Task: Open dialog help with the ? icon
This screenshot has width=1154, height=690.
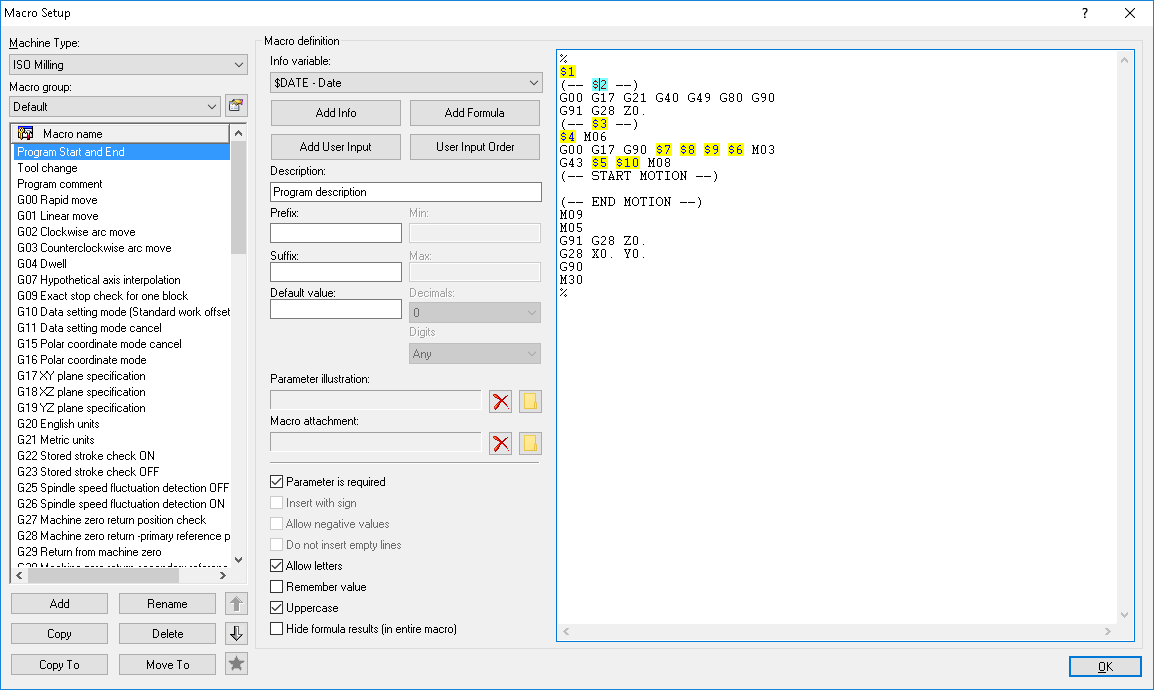Action: click(x=1085, y=12)
